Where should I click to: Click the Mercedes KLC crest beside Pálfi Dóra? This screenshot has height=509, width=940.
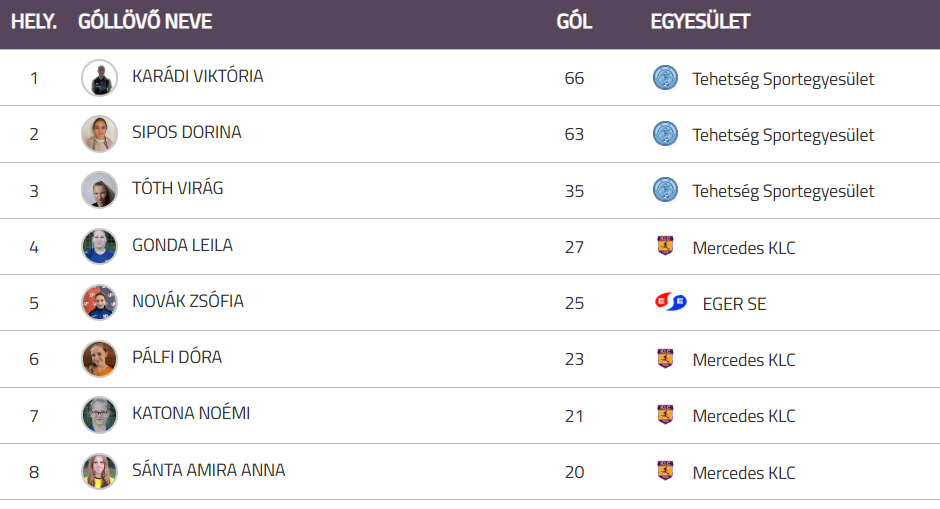665,358
